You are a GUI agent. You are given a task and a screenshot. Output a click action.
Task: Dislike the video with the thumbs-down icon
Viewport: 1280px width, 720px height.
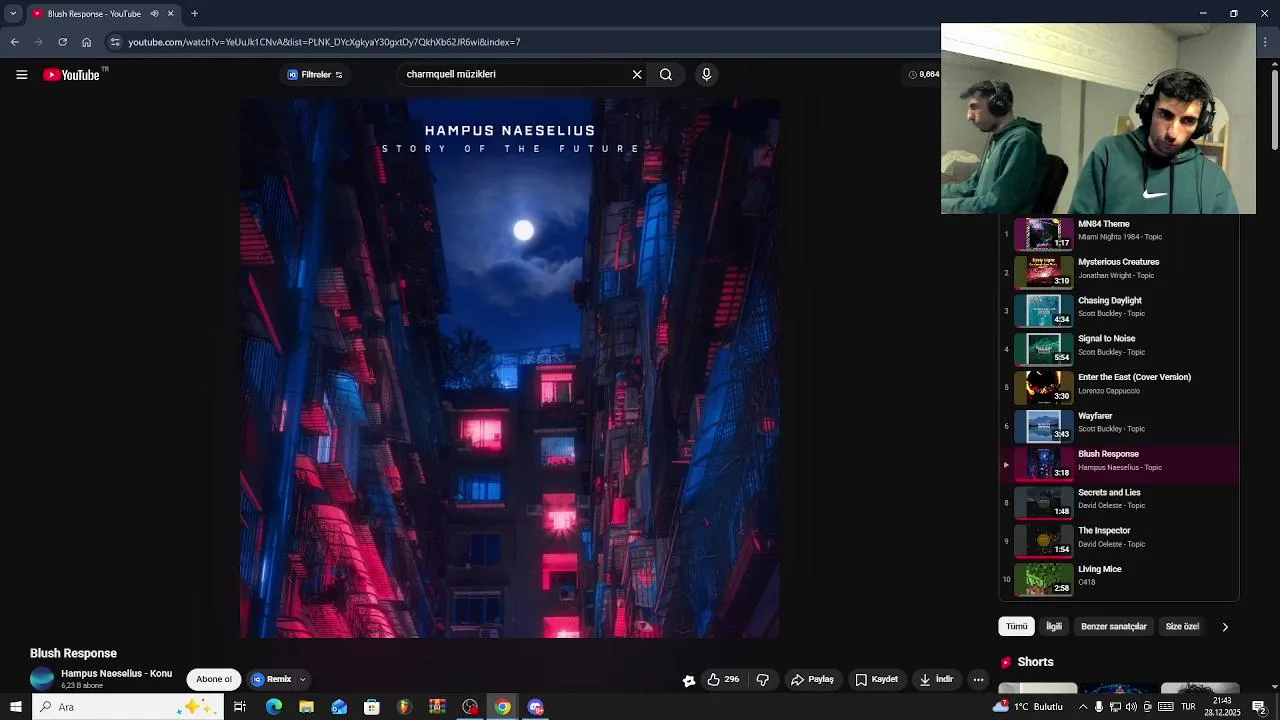763,679
